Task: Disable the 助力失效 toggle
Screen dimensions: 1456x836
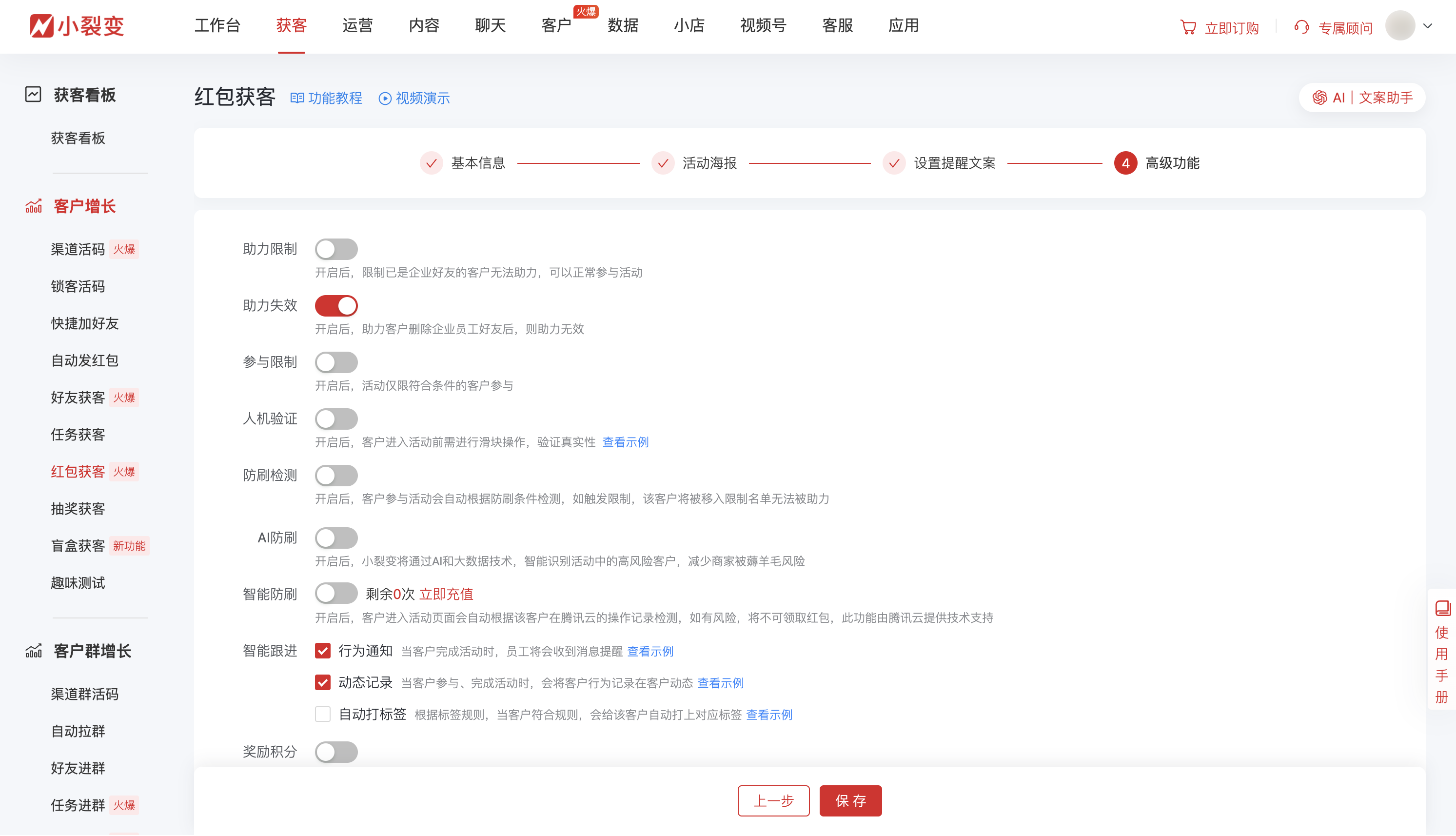Action: point(336,305)
